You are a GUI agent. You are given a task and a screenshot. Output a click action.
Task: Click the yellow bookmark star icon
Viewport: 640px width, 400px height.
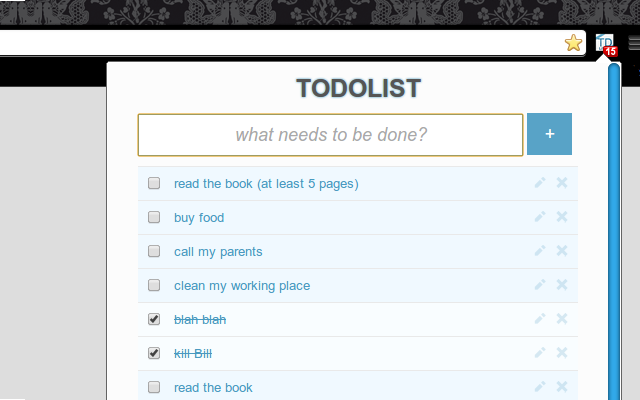[x=573, y=43]
